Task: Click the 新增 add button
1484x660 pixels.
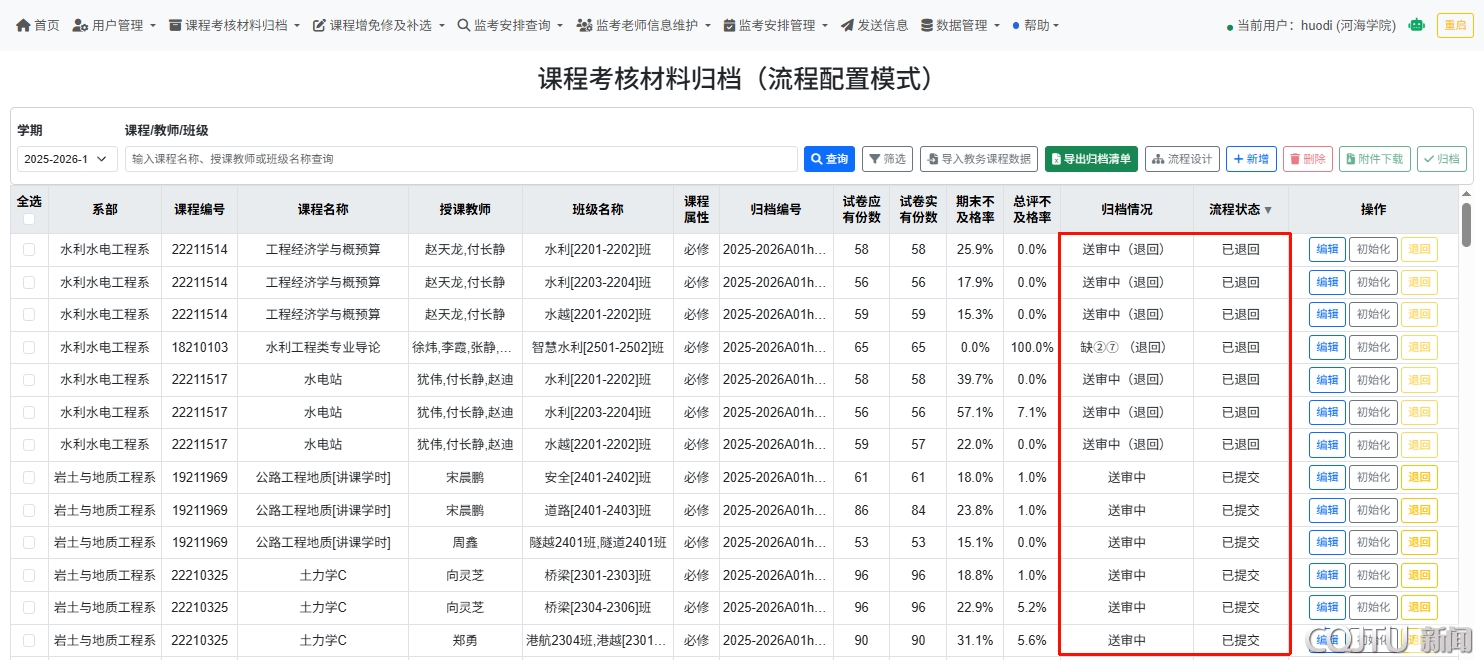Action: [x=1250, y=159]
